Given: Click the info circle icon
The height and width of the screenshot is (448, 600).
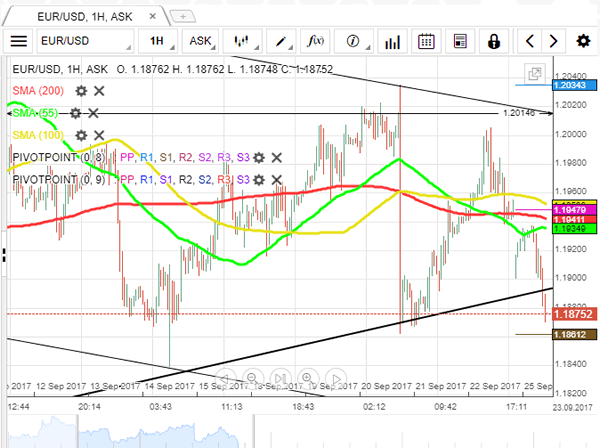Looking at the screenshot, I should [353, 41].
